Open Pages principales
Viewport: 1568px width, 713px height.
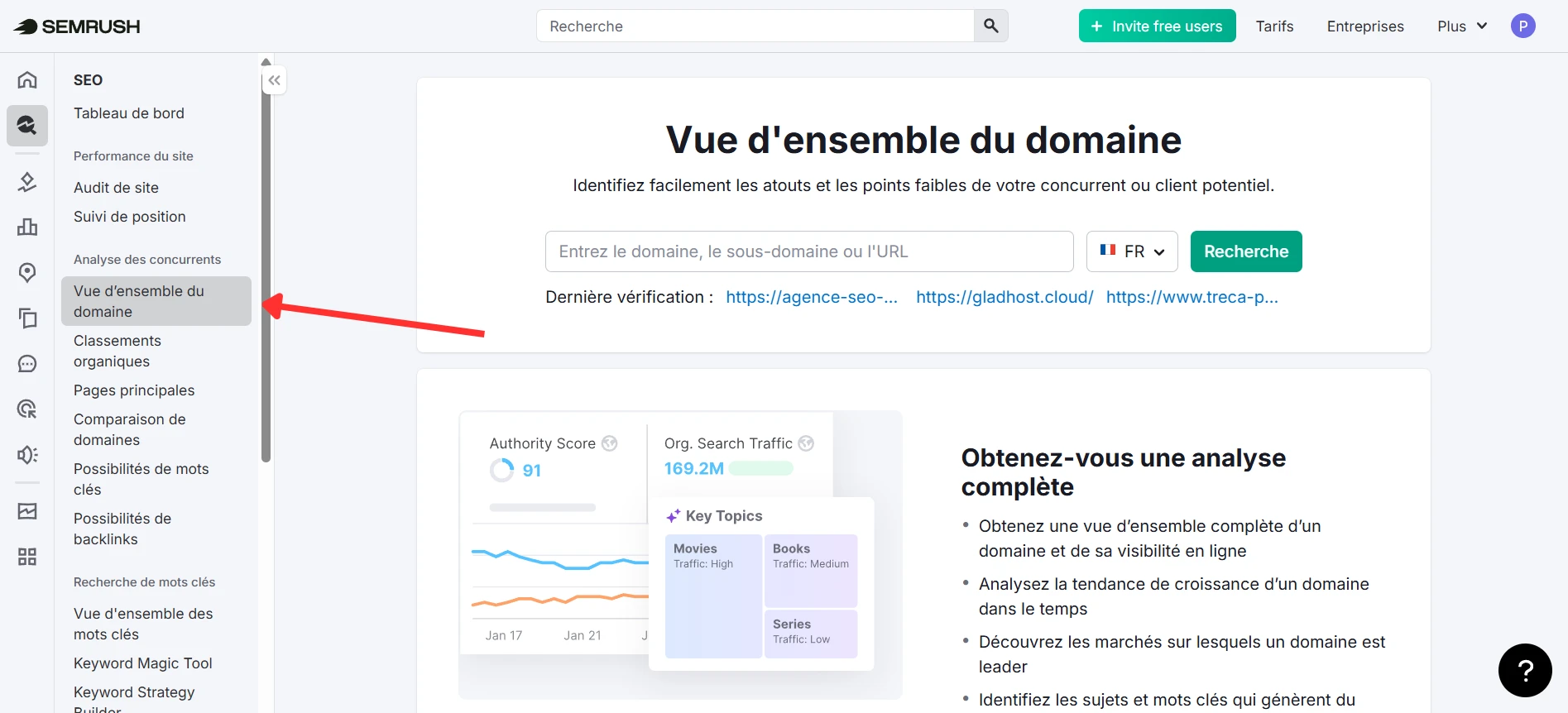134,390
